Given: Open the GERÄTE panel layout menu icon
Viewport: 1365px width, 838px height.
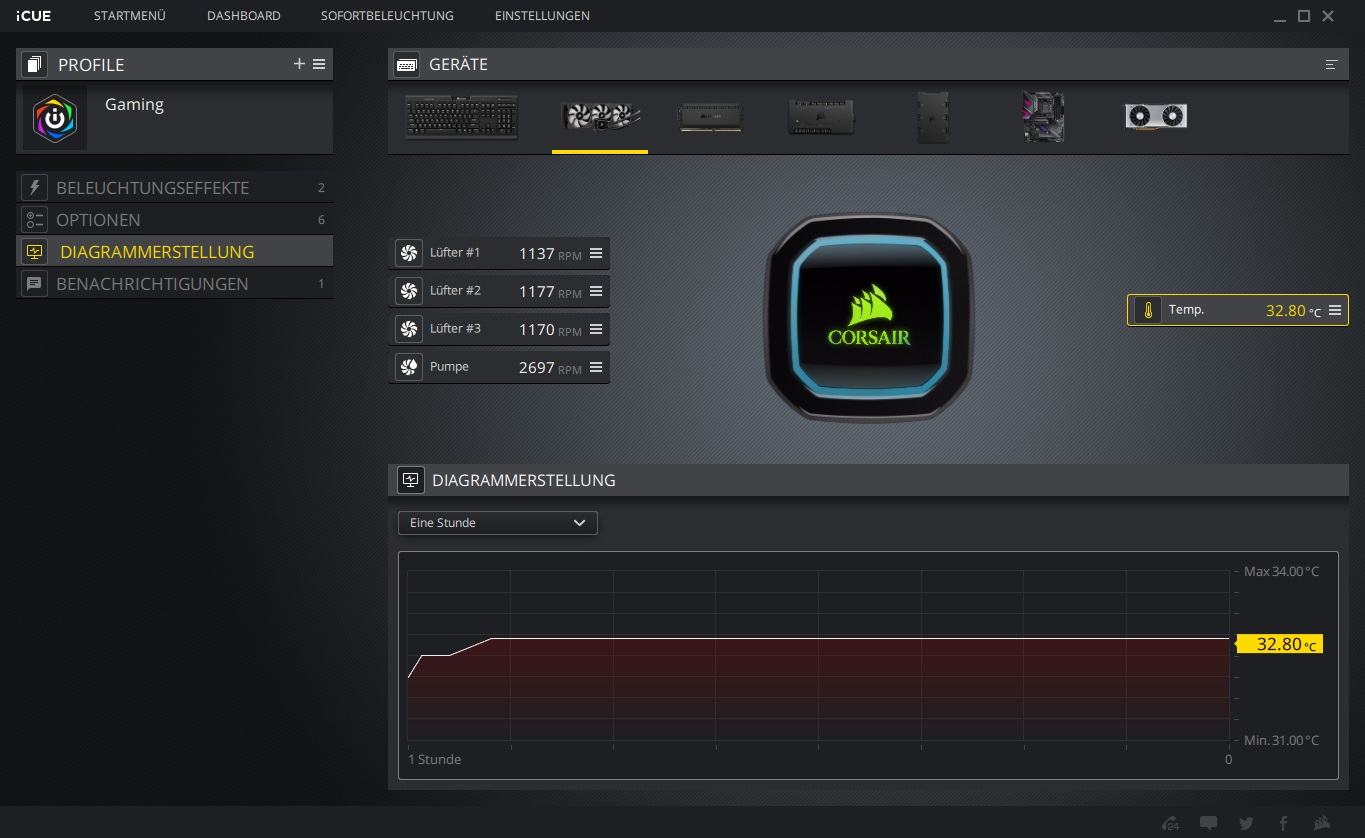Looking at the screenshot, I should tap(1331, 64).
